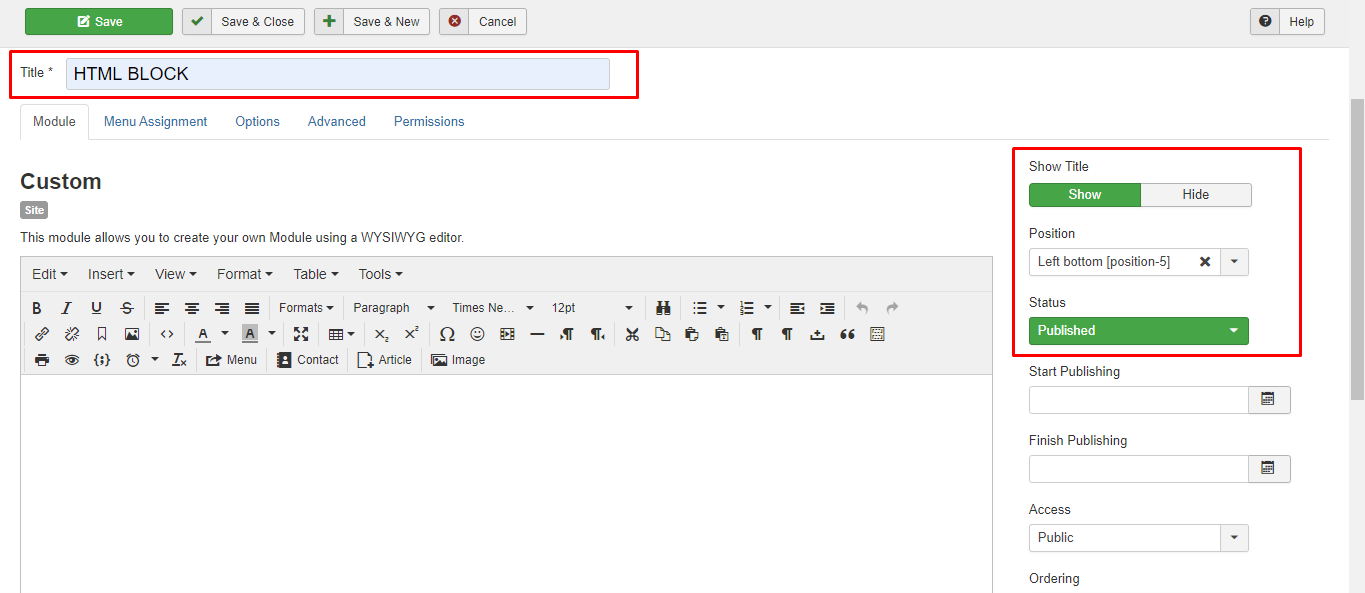
Task: Open the Permissions tab
Action: [428, 121]
